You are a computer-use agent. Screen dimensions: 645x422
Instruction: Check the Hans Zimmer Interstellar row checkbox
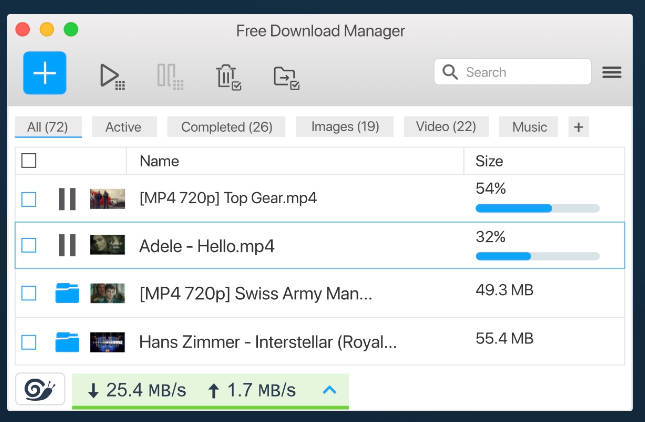point(29,342)
